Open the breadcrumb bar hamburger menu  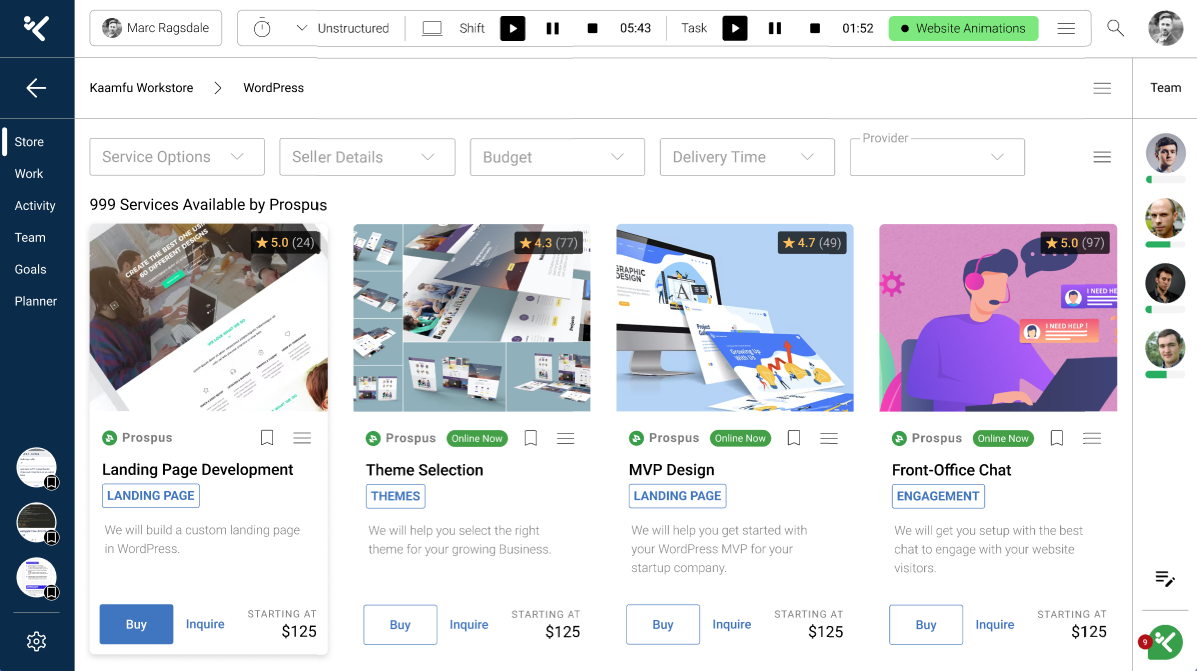1102,88
